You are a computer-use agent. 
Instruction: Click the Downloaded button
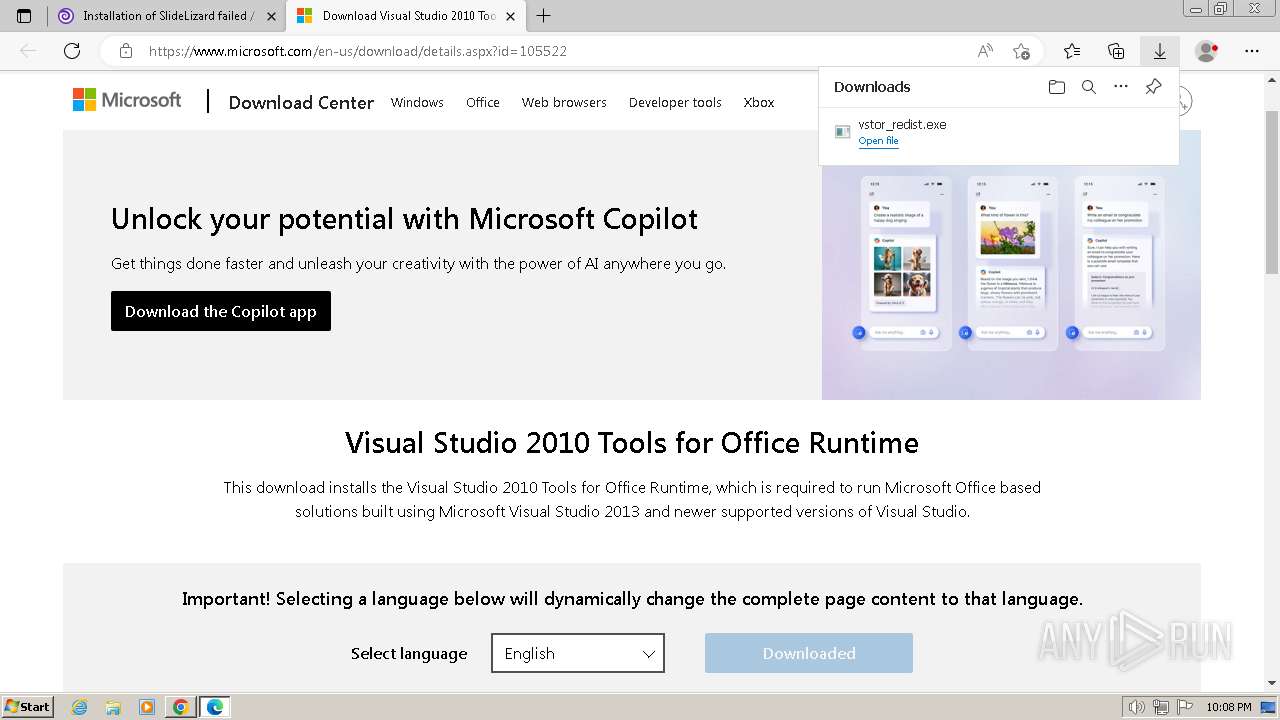point(809,653)
